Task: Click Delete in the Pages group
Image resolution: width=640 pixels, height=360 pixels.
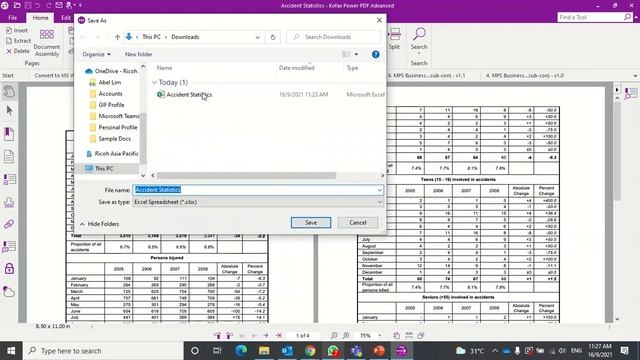Action: click(18, 51)
